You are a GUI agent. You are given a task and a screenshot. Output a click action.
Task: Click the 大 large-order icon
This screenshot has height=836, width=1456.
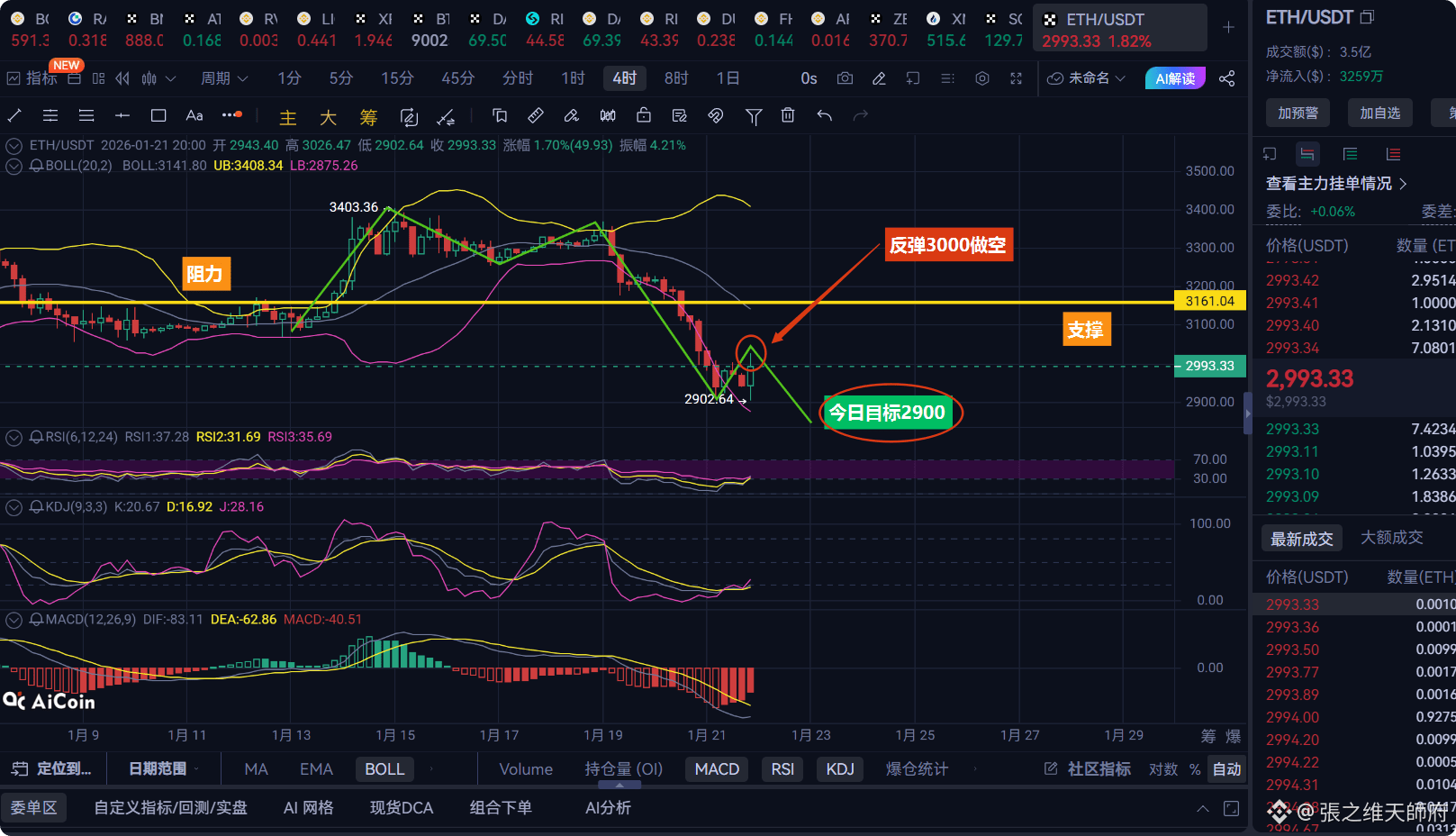click(x=328, y=117)
